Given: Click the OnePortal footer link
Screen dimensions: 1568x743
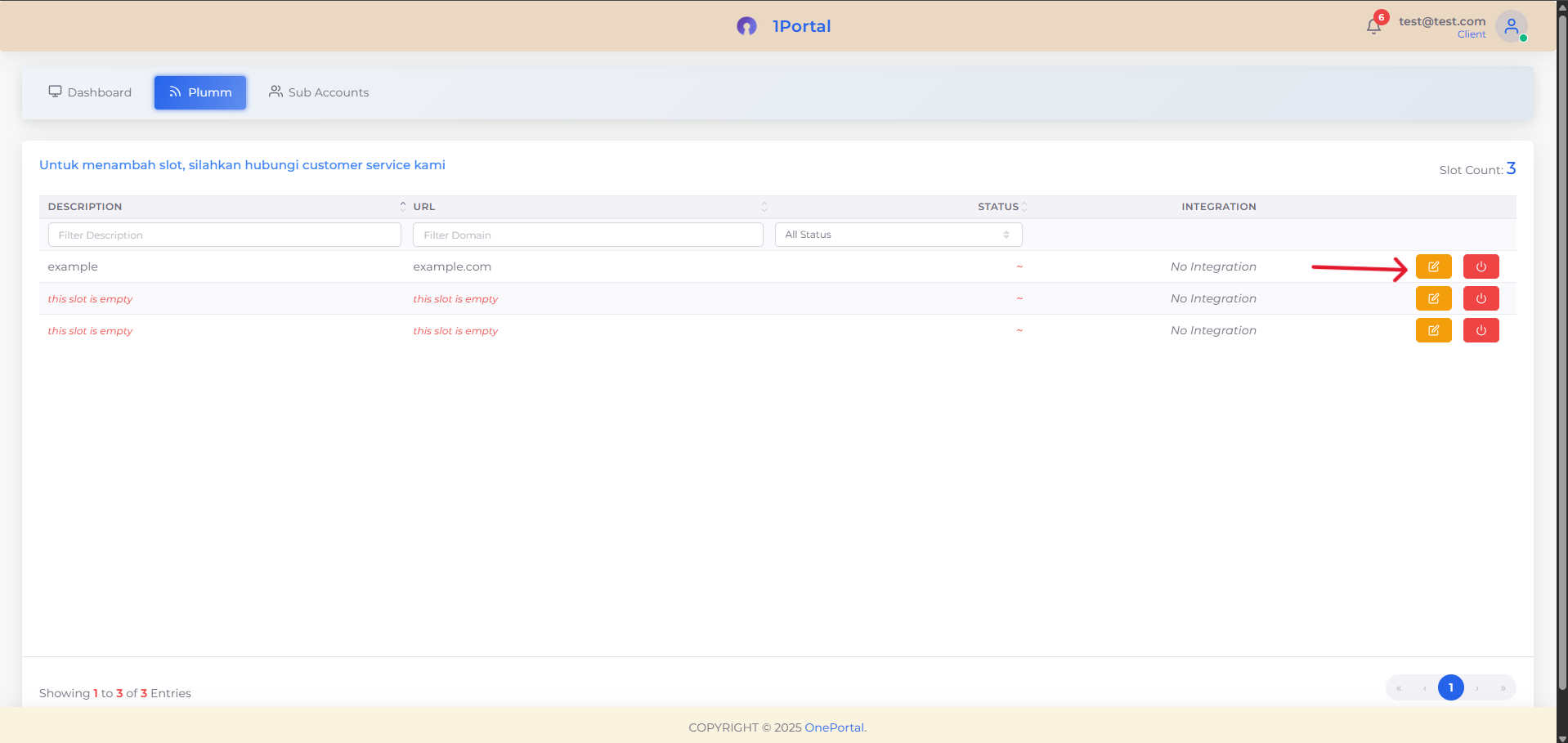Looking at the screenshot, I should 834,727.
